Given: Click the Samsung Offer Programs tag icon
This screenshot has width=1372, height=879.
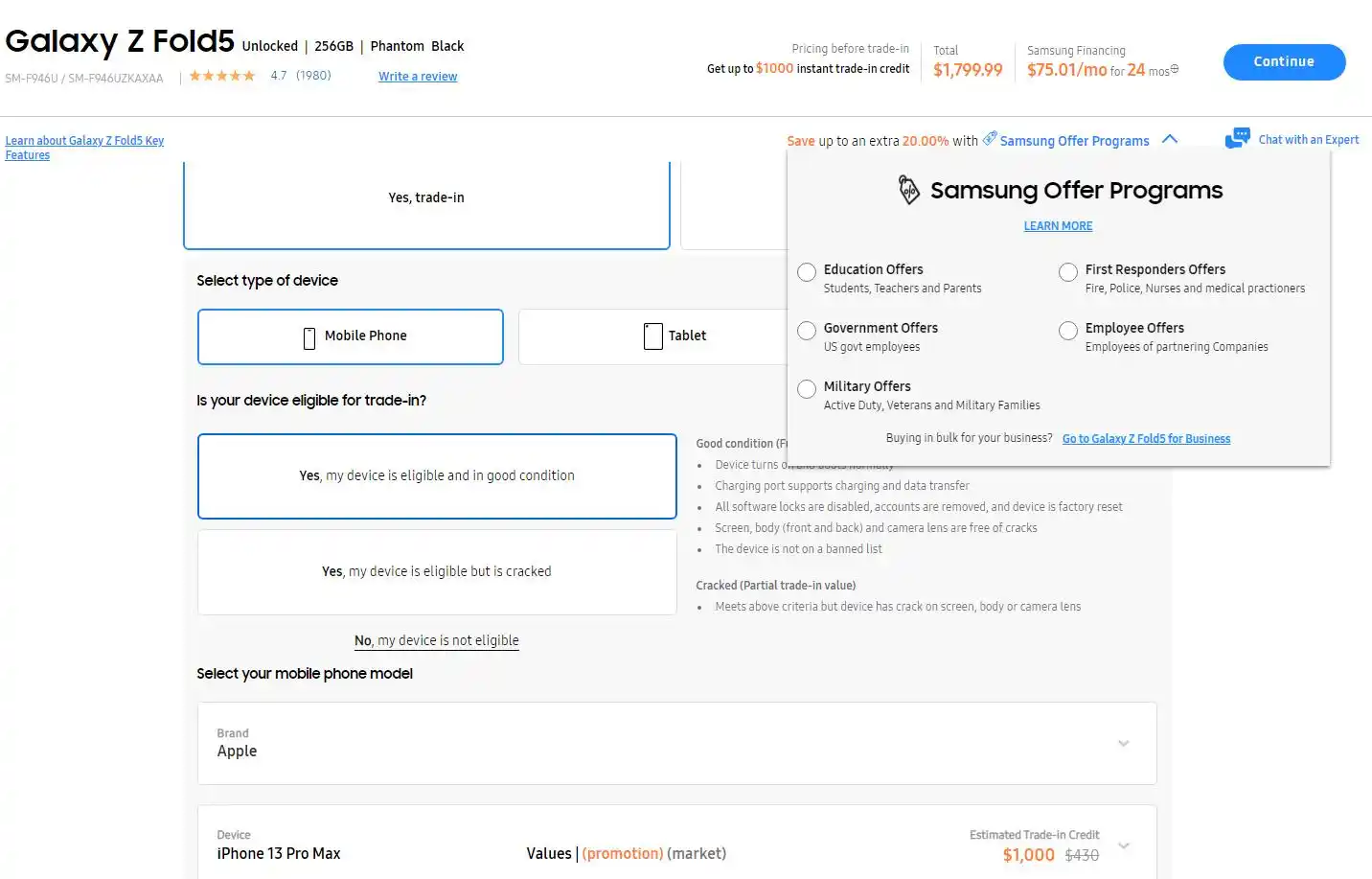Looking at the screenshot, I should click(990, 138).
